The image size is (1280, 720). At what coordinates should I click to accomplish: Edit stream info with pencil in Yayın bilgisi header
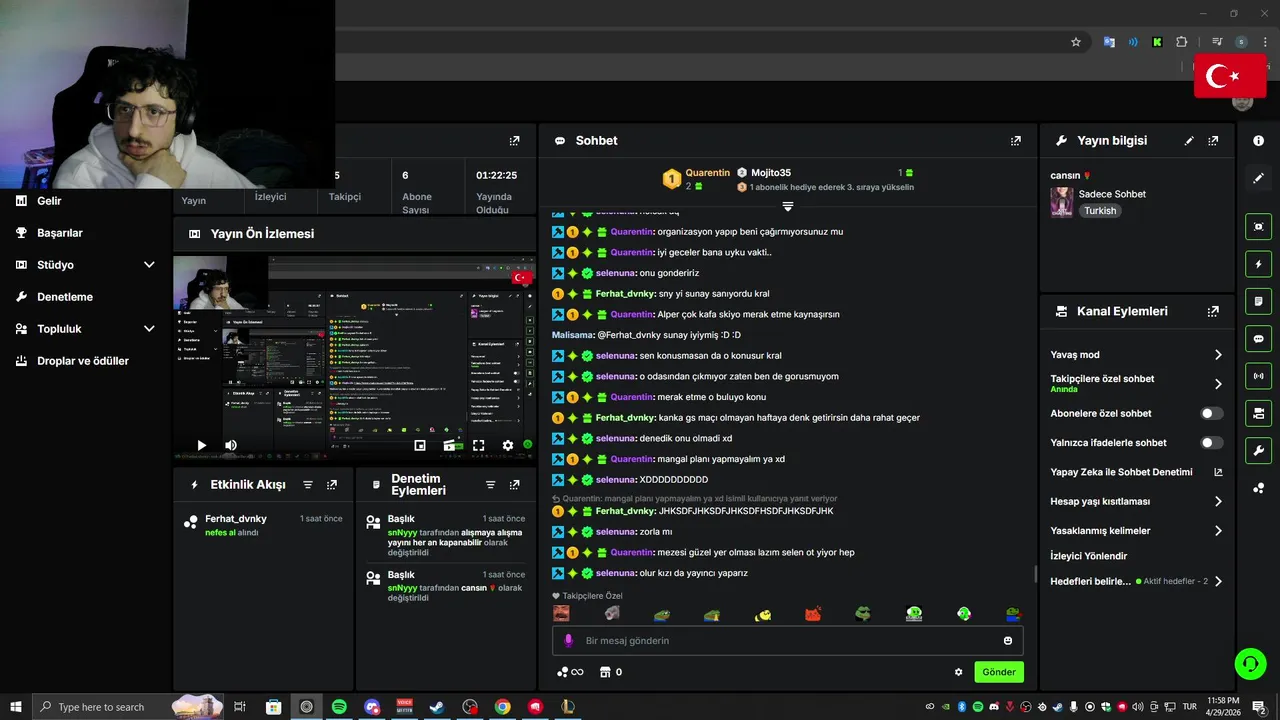[1189, 141]
